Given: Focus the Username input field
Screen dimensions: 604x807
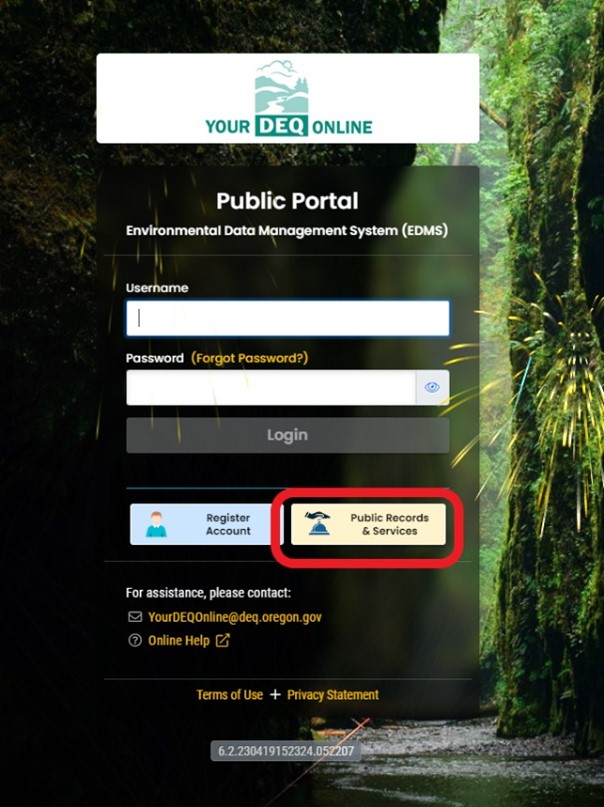Looking at the screenshot, I should 288,318.
